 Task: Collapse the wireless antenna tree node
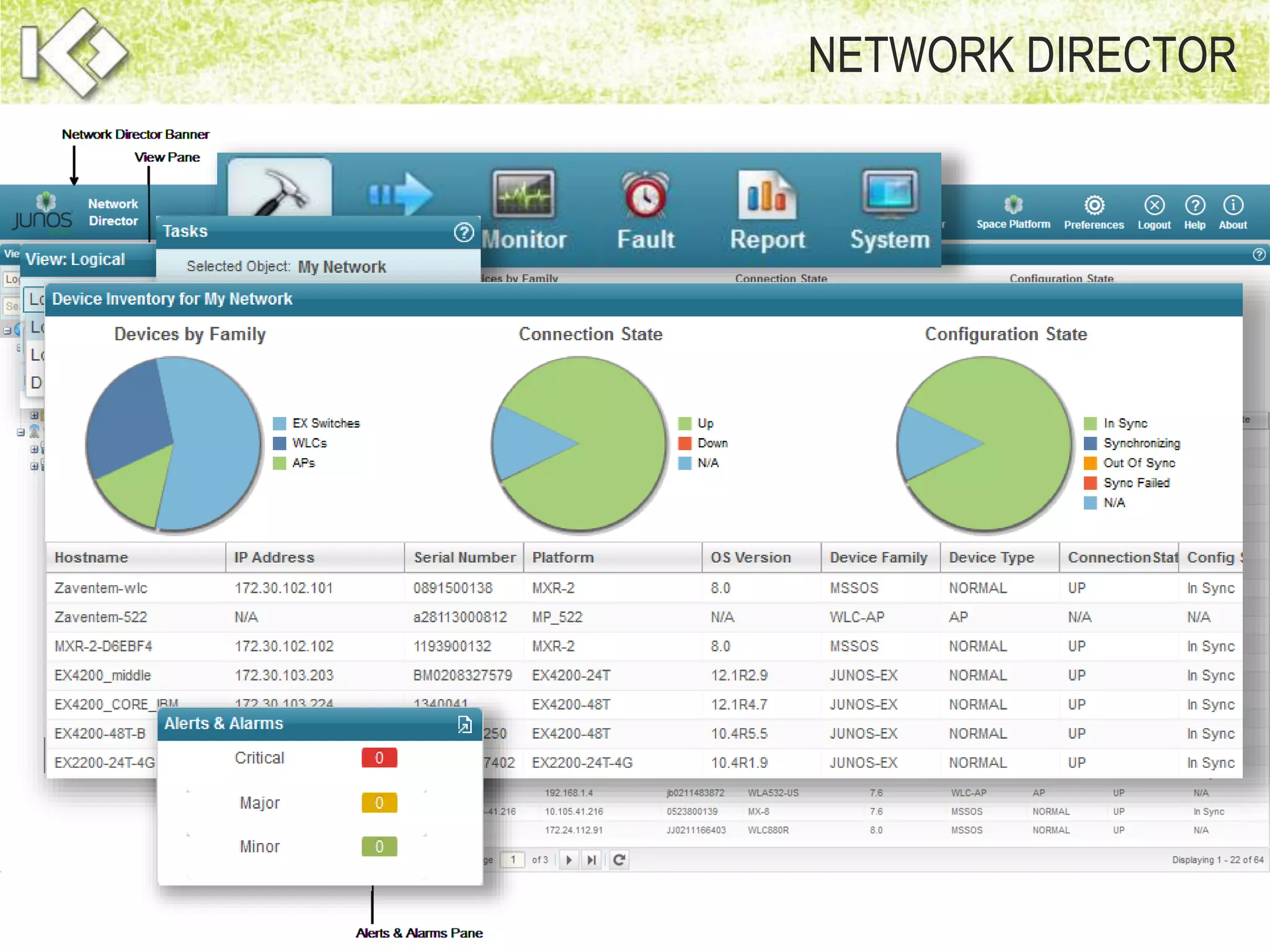pyautogui.click(x=20, y=432)
